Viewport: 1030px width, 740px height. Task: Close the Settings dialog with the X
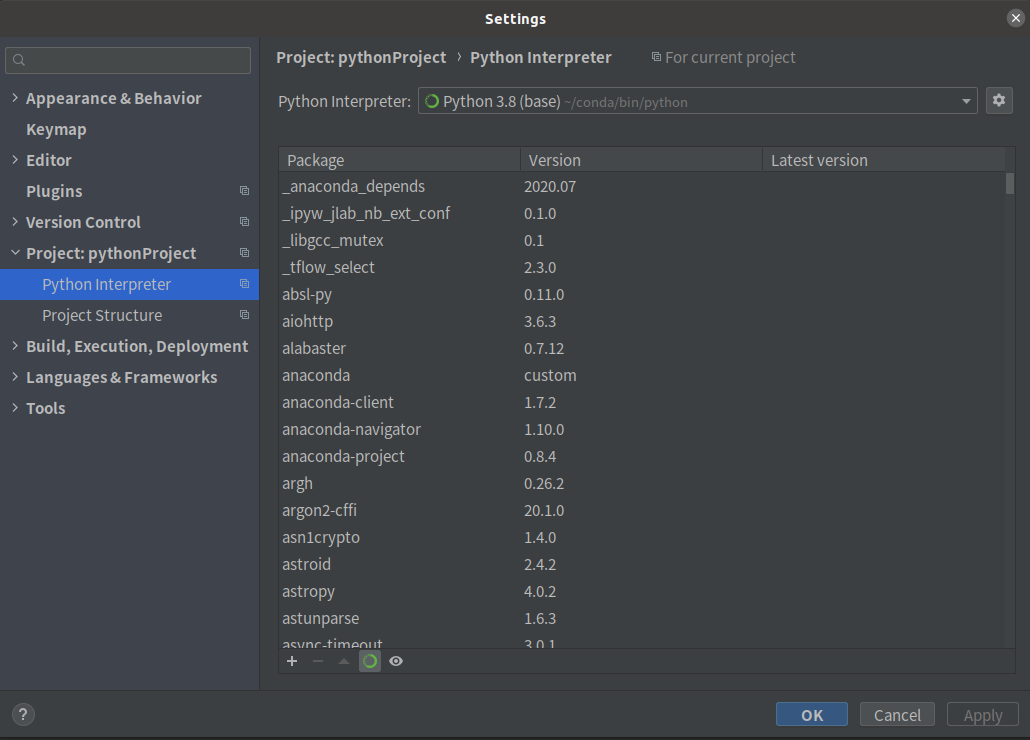(1016, 18)
